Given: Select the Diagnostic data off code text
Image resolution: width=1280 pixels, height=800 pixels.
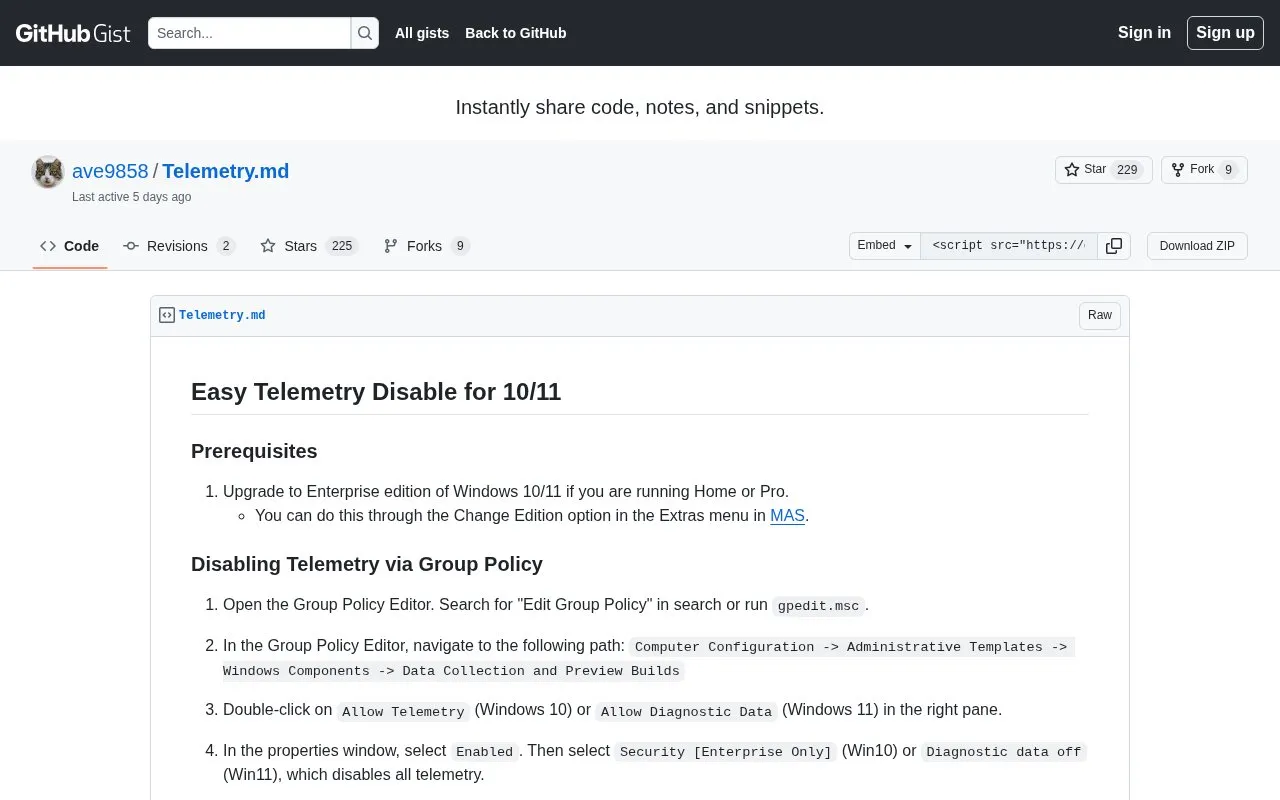Looking at the screenshot, I should [1003, 752].
